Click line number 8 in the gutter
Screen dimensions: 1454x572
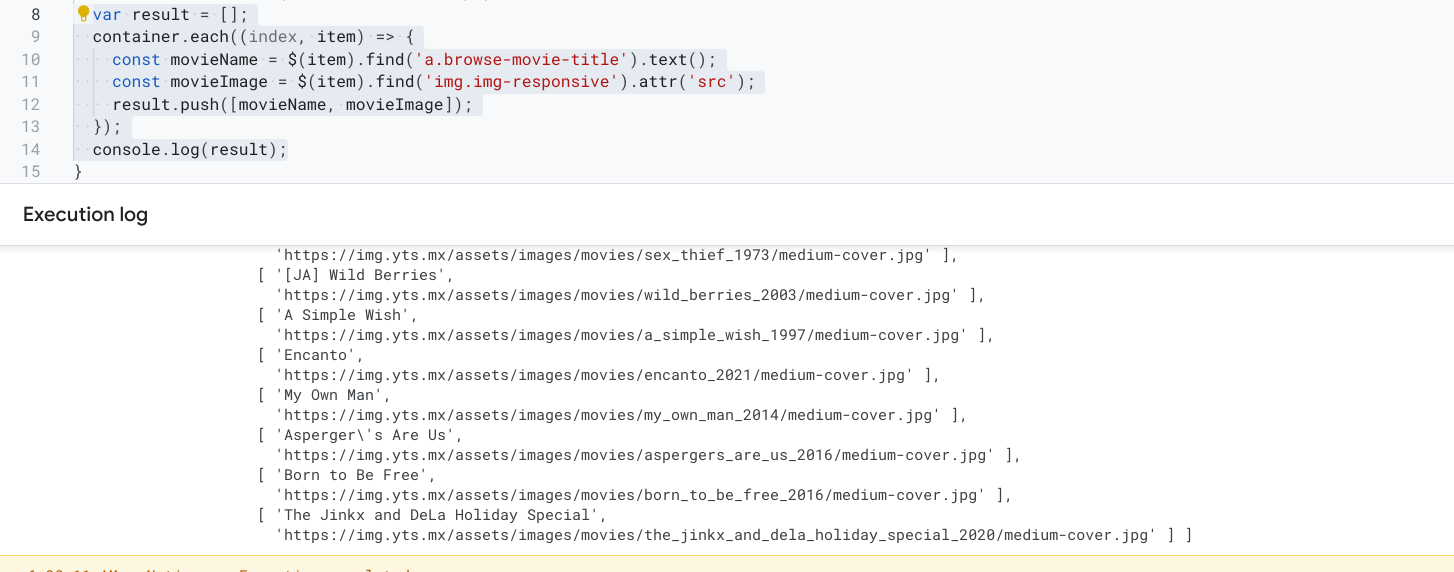click(36, 14)
